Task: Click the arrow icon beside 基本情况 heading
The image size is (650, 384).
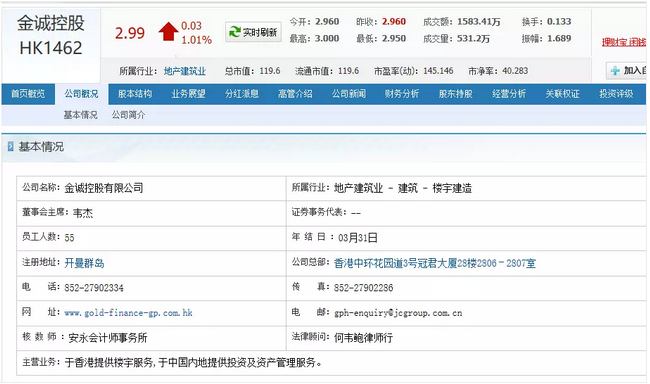Action: pyautogui.click(x=10, y=146)
